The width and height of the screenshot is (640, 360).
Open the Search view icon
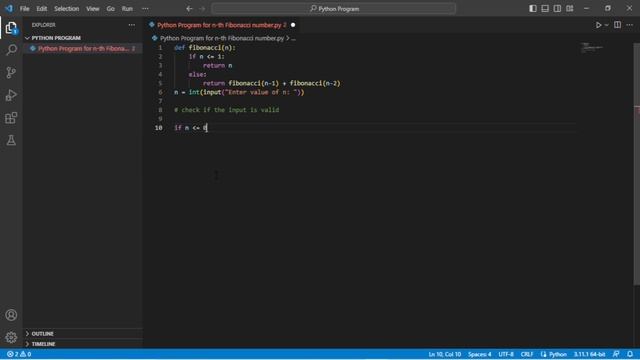point(11,50)
